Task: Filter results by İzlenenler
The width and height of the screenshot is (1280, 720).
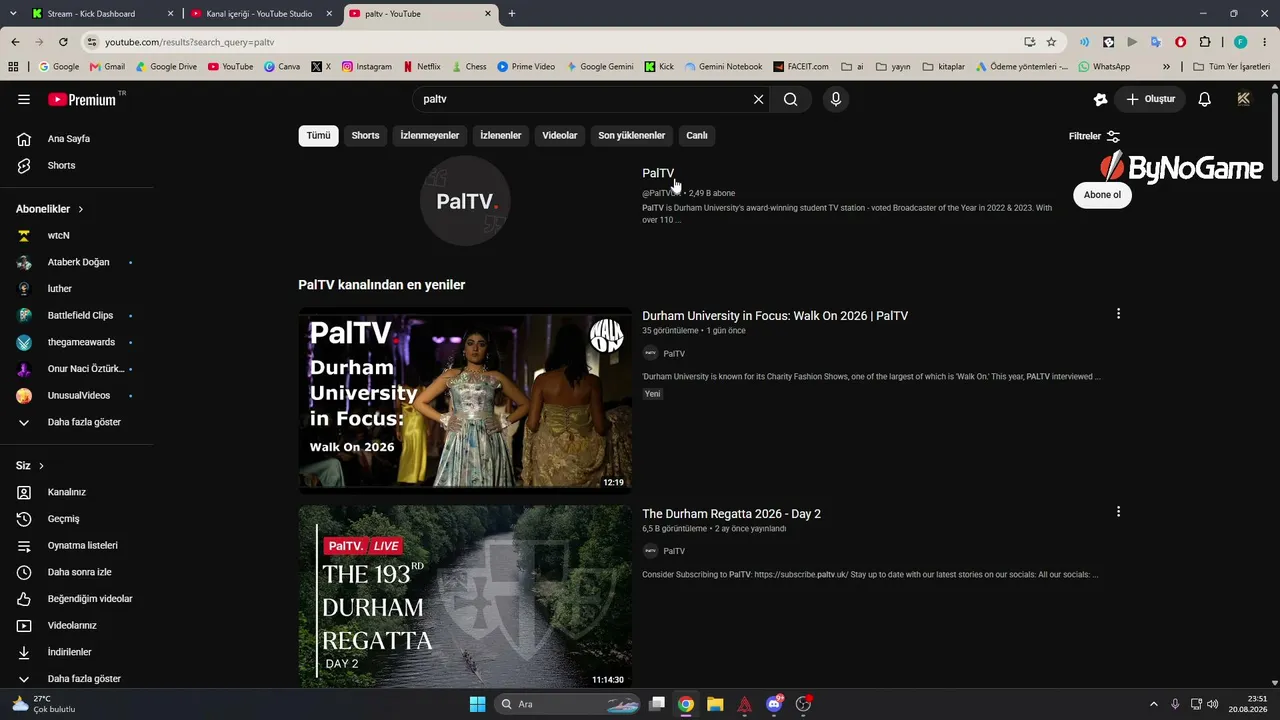Action: 501,136
